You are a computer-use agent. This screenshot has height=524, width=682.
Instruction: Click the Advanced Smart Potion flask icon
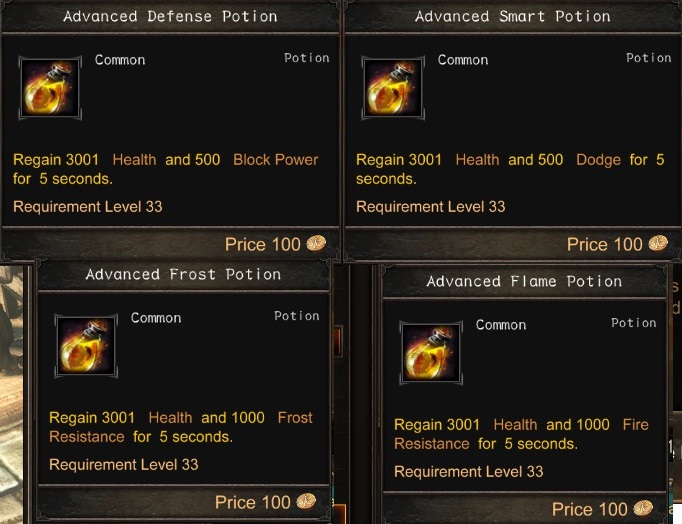click(392, 87)
